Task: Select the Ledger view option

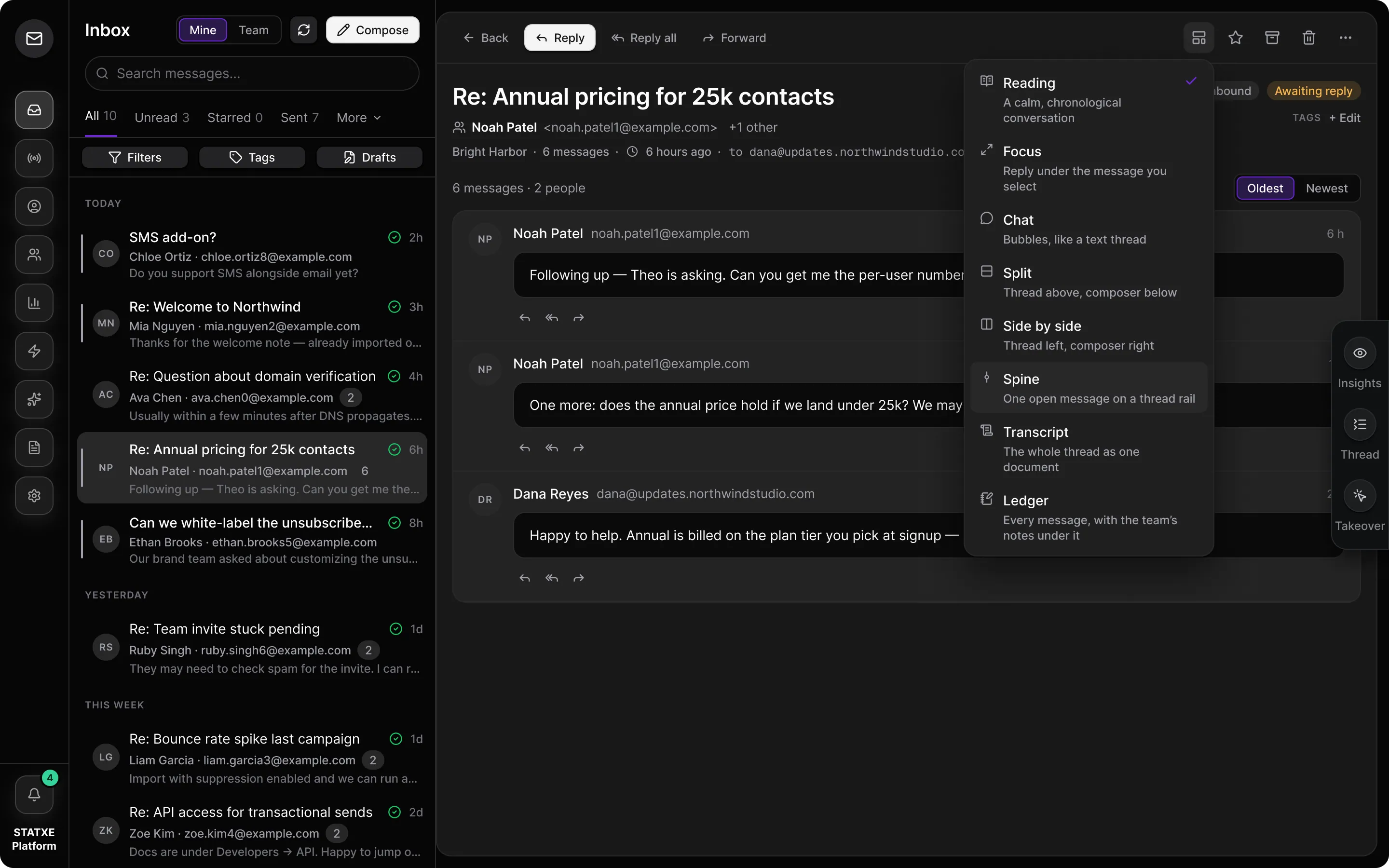Action: coord(1089,517)
